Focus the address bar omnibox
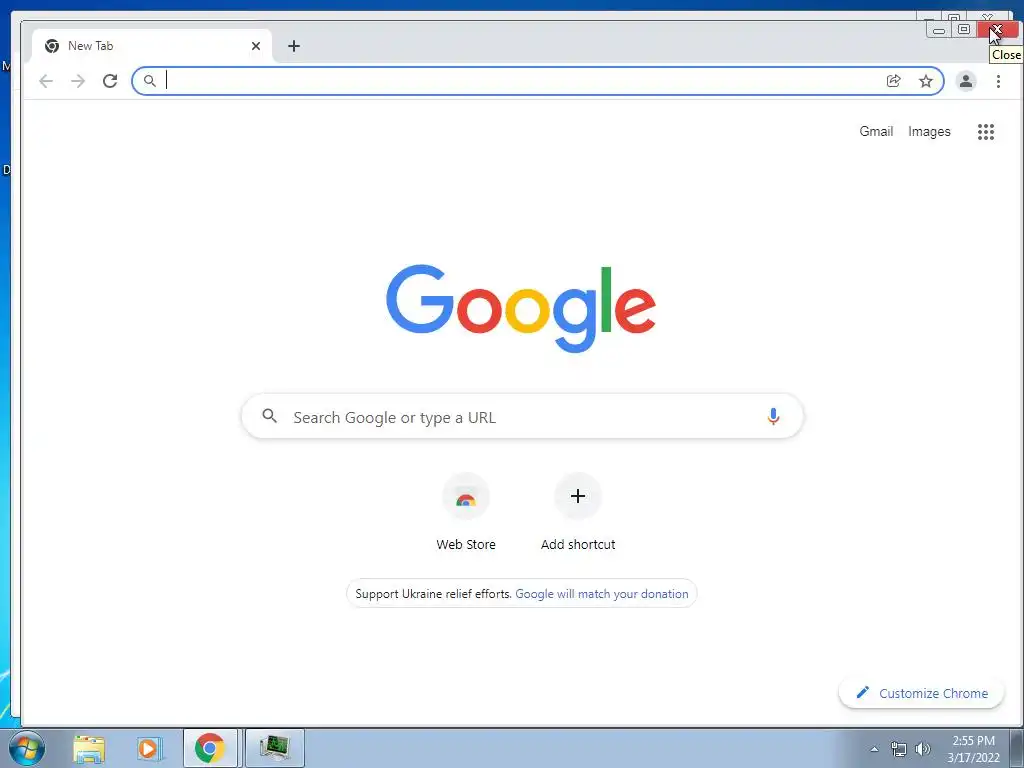The image size is (1024, 768). coord(537,81)
